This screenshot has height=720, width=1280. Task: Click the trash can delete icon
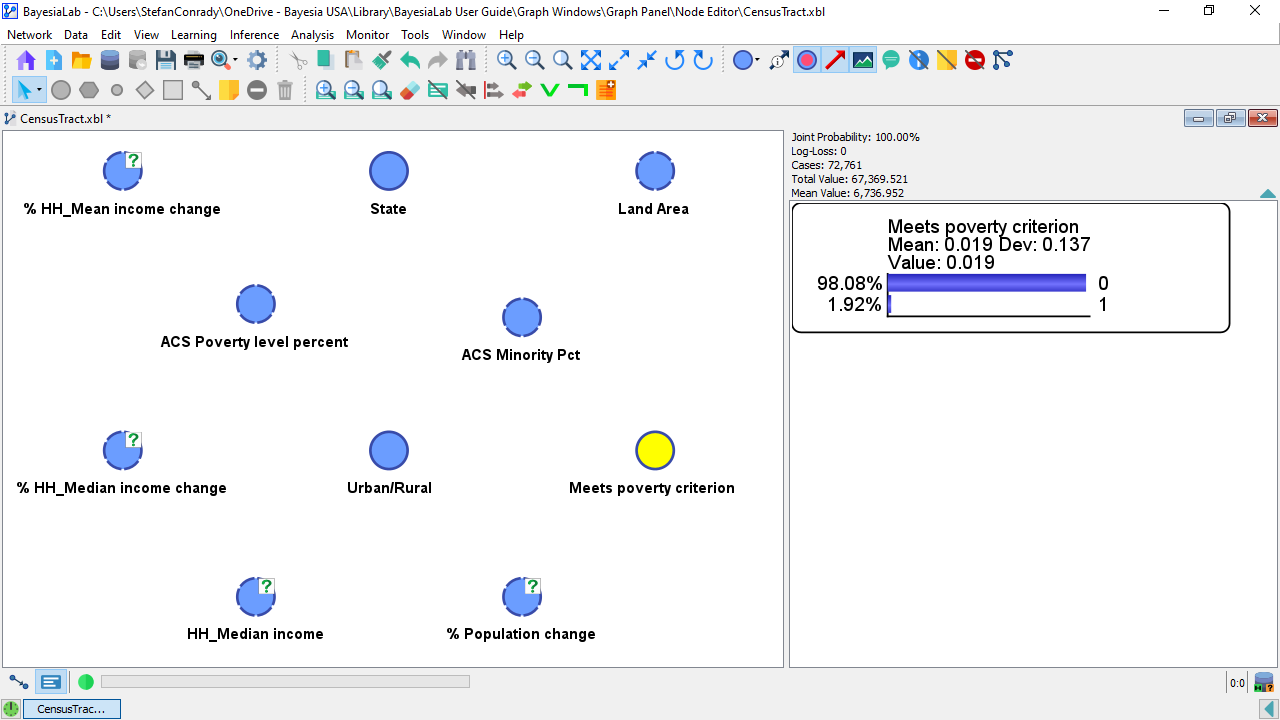285,90
